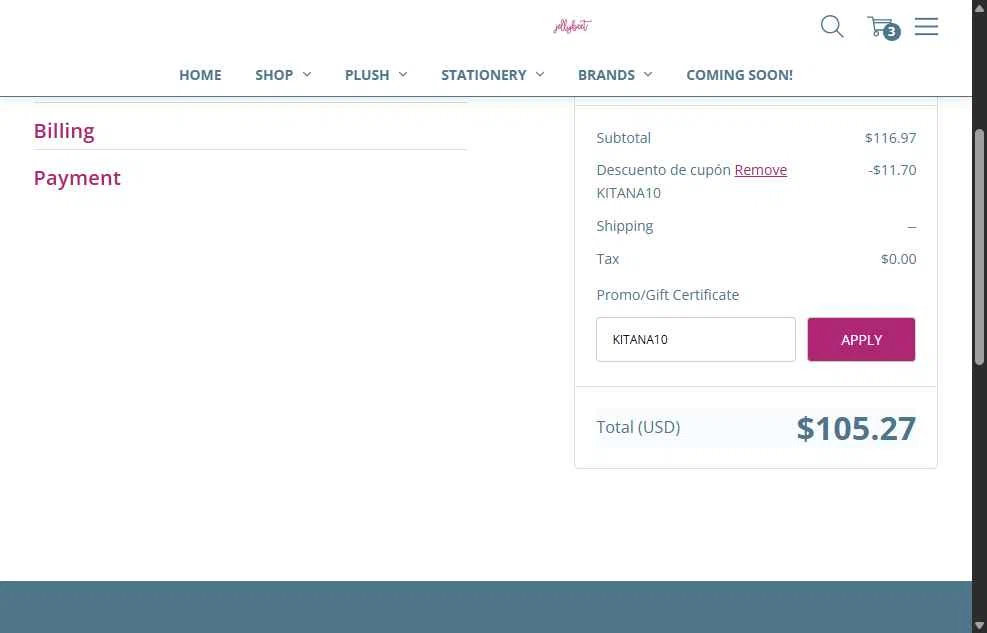
Task: Expand the STATIONERY dropdown chevron
Action: tap(540, 74)
